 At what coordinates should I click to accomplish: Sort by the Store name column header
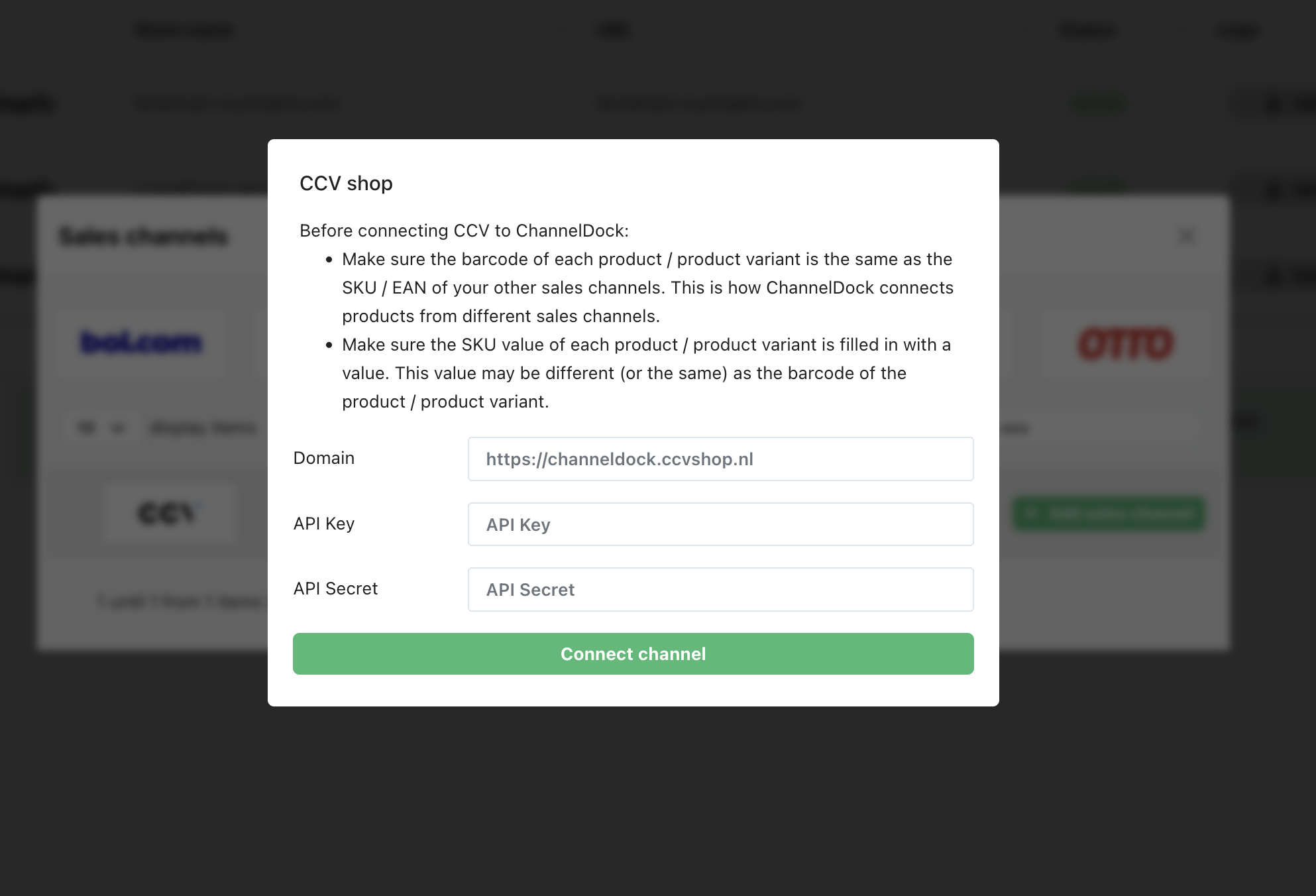click(184, 30)
